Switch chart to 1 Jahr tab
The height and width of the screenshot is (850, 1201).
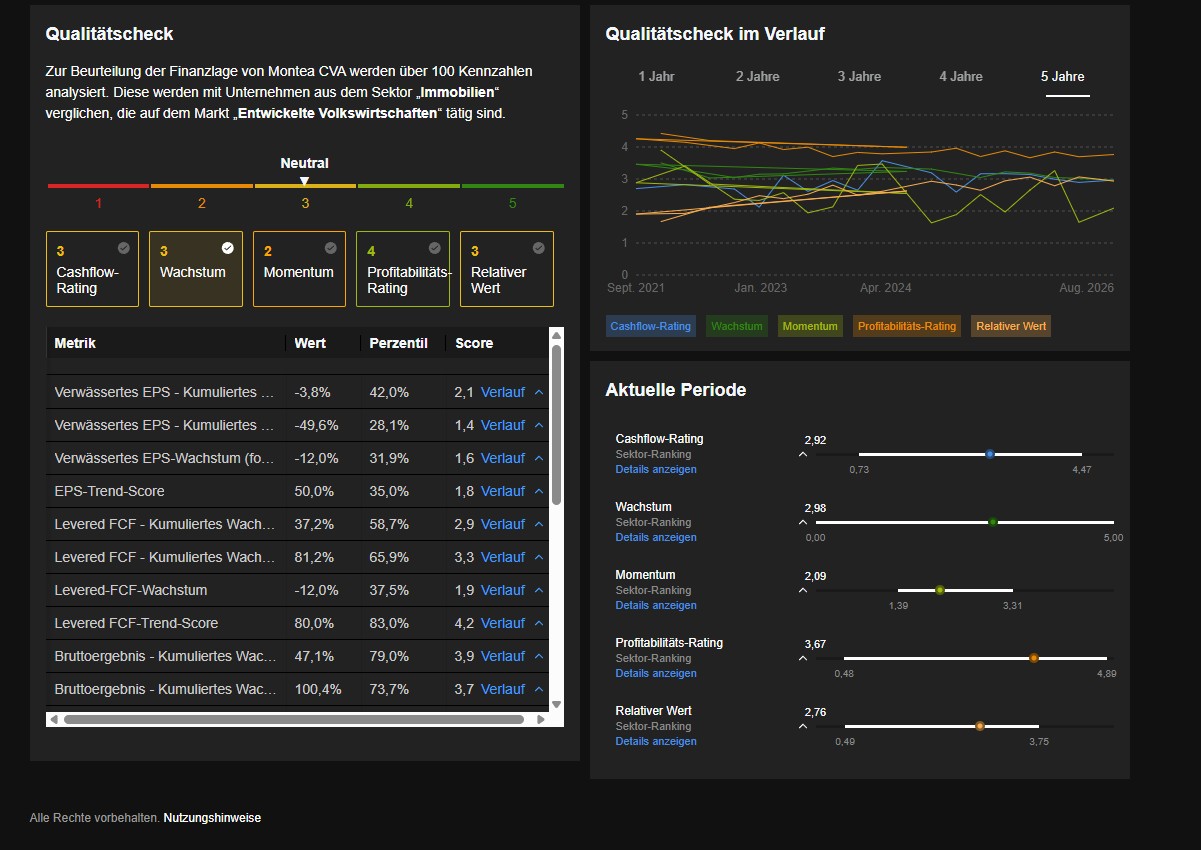(656, 77)
